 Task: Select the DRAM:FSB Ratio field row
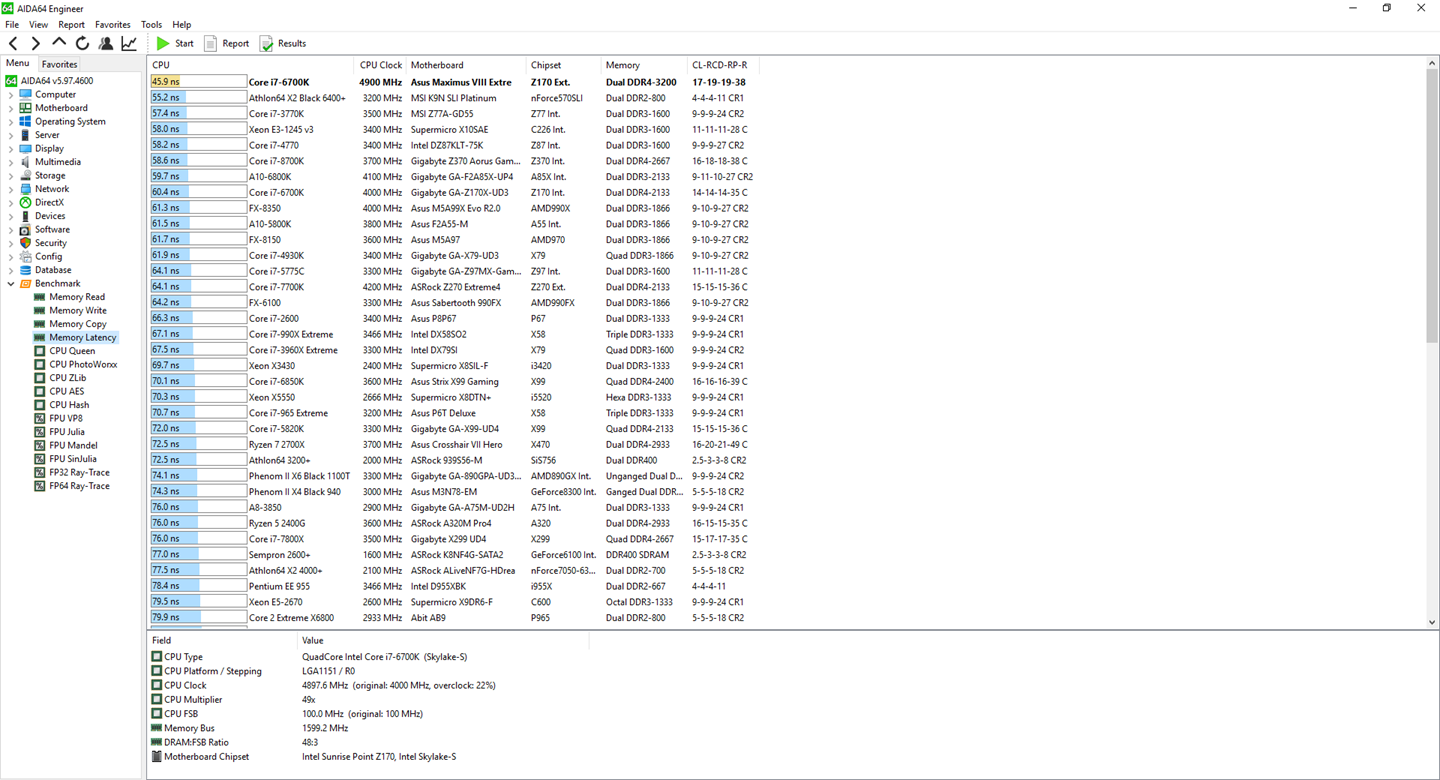368,743
